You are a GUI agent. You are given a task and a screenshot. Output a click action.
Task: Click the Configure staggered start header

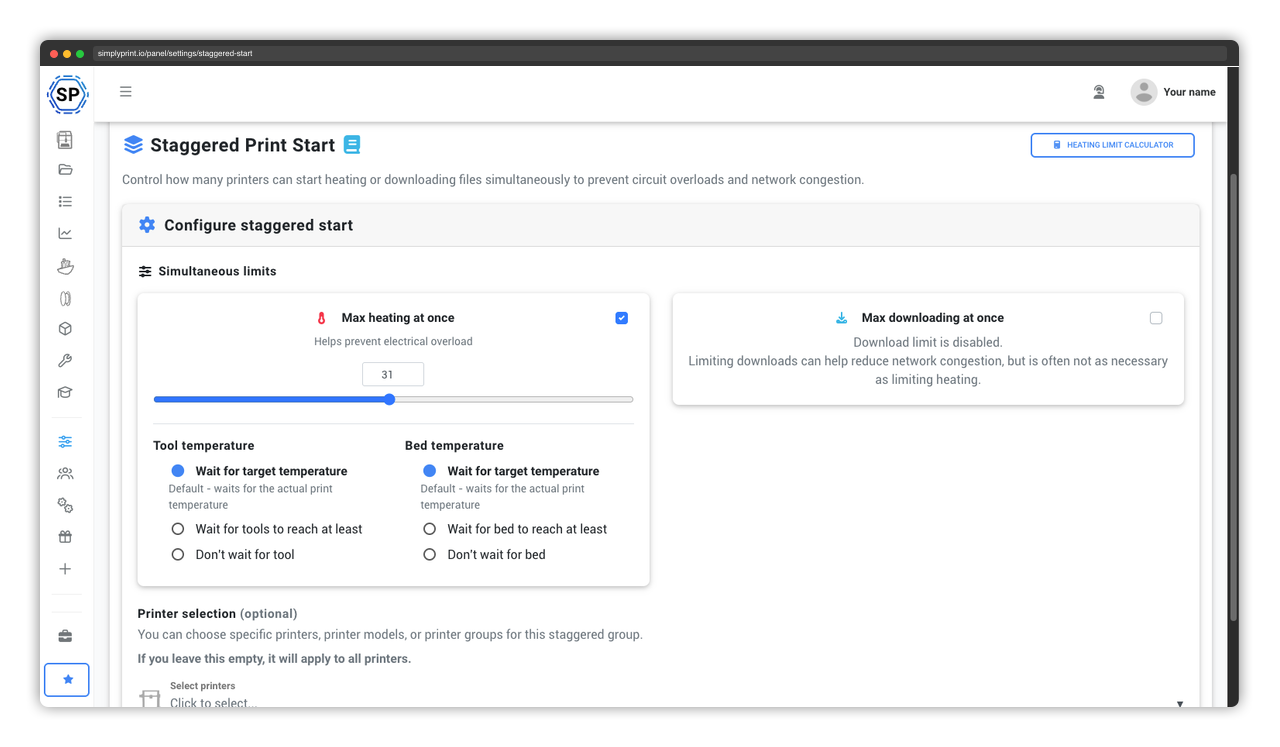pyautogui.click(x=661, y=225)
